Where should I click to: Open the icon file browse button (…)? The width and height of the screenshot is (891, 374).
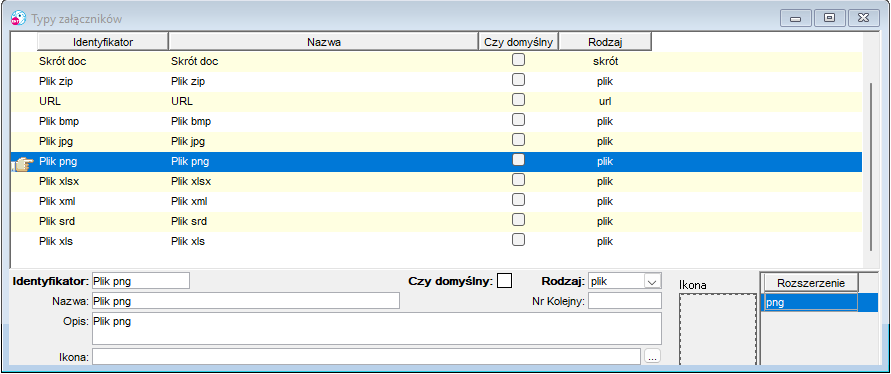[x=653, y=357]
